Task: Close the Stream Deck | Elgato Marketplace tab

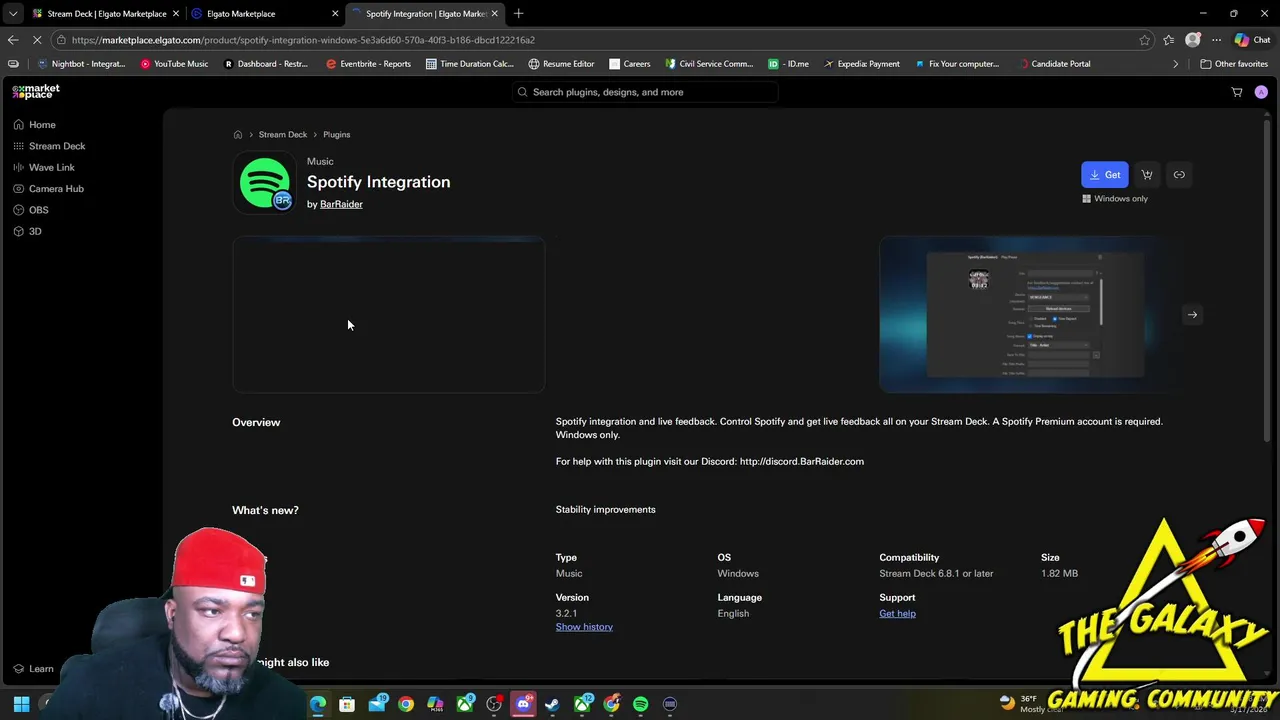Action: point(176,14)
